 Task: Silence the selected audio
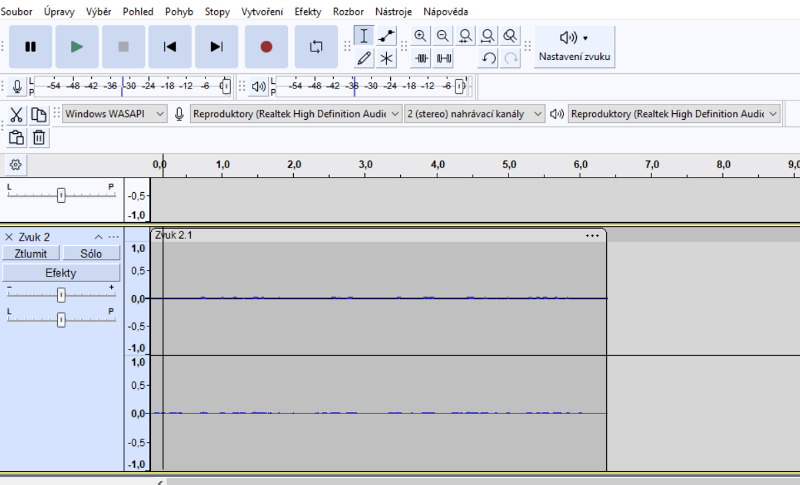pos(443,58)
